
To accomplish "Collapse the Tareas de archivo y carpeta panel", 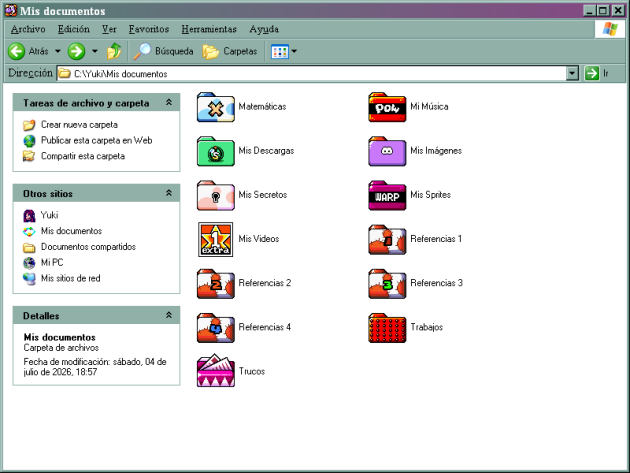I will click(x=169, y=102).
